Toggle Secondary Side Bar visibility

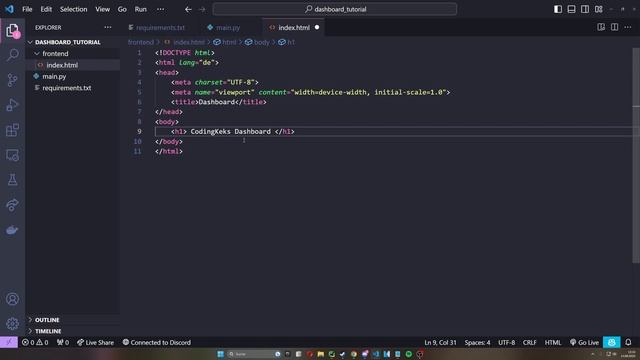pos(585,9)
